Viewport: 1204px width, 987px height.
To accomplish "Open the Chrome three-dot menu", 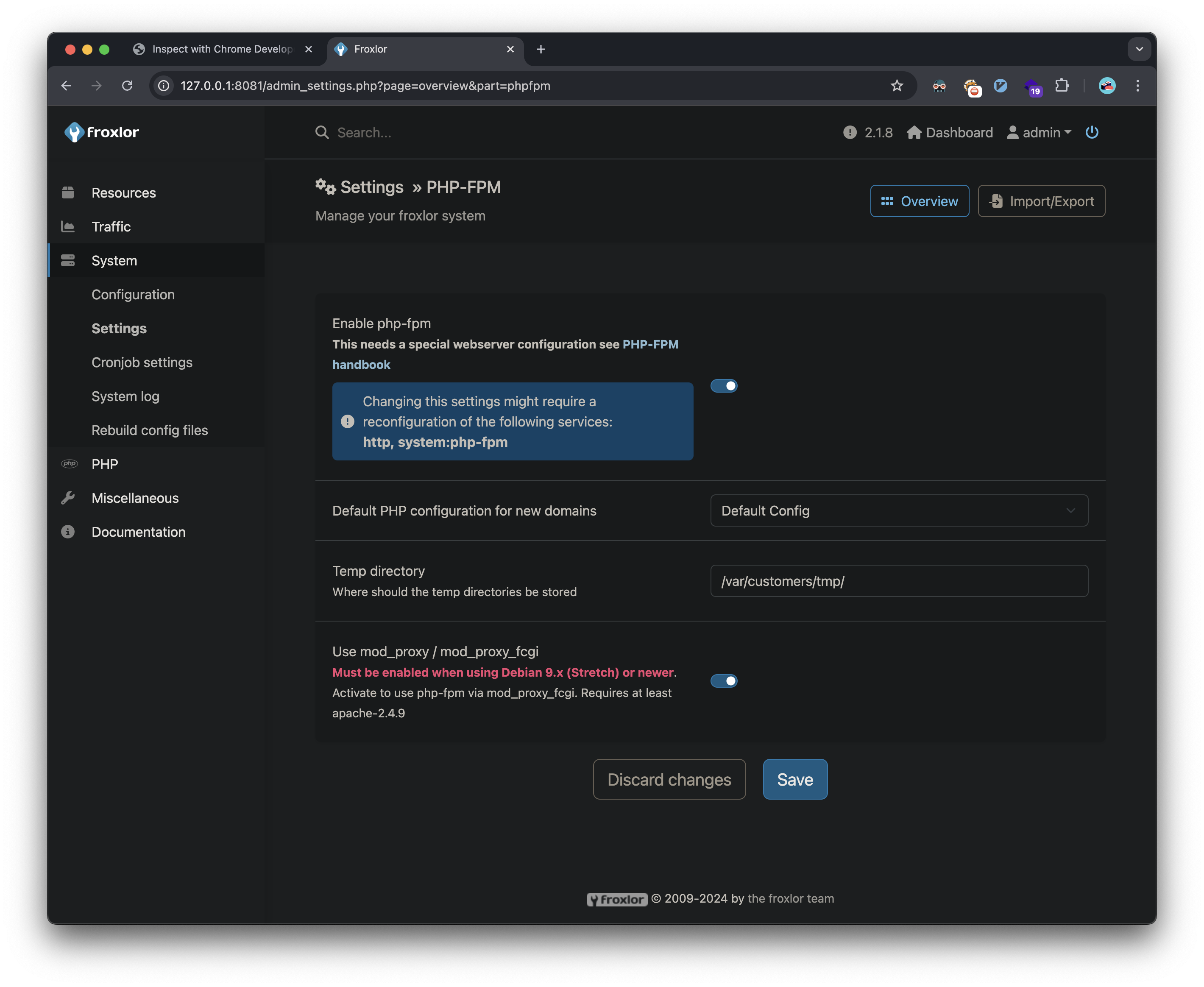I will [x=1137, y=86].
